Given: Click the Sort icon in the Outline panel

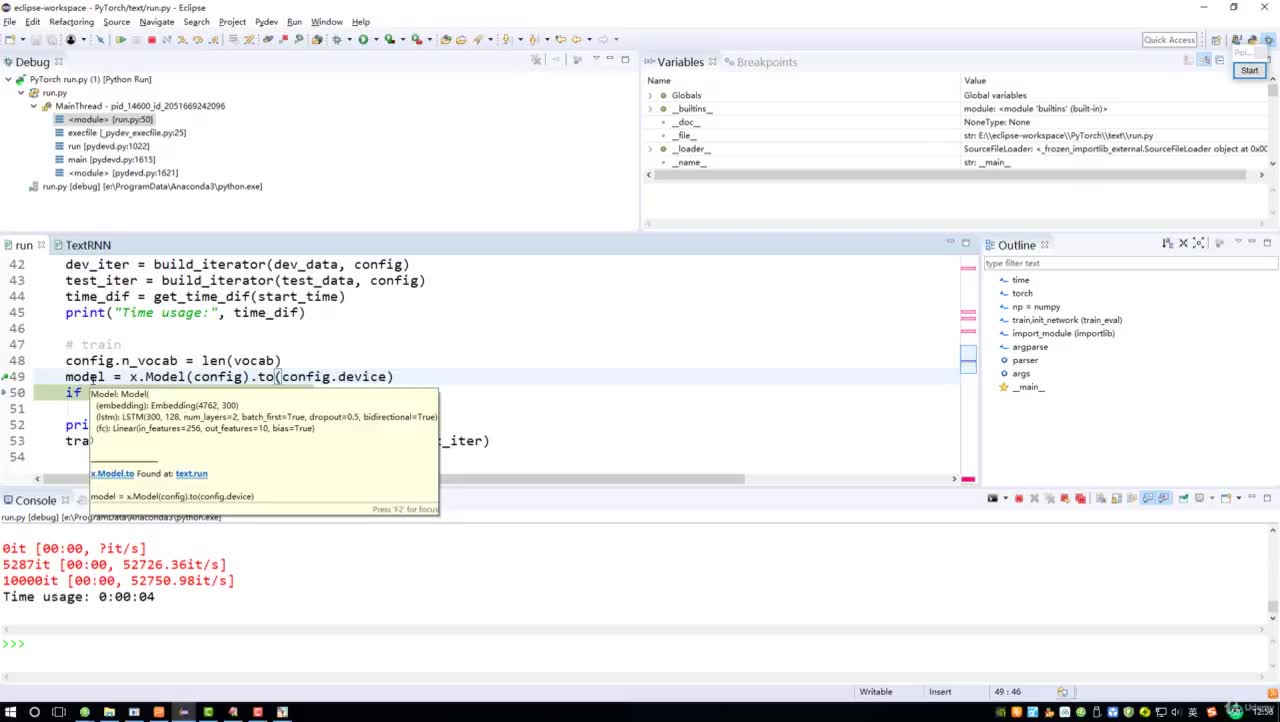Looking at the screenshot, I should click(1167, 243).
